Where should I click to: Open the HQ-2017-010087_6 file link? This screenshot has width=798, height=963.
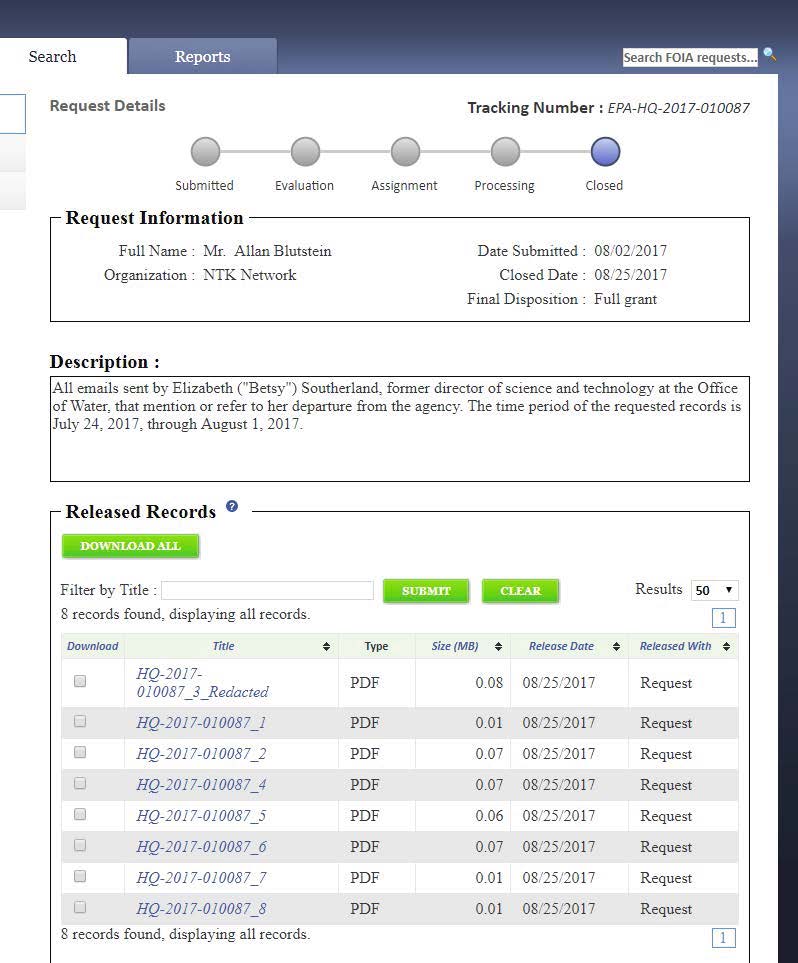201,847
